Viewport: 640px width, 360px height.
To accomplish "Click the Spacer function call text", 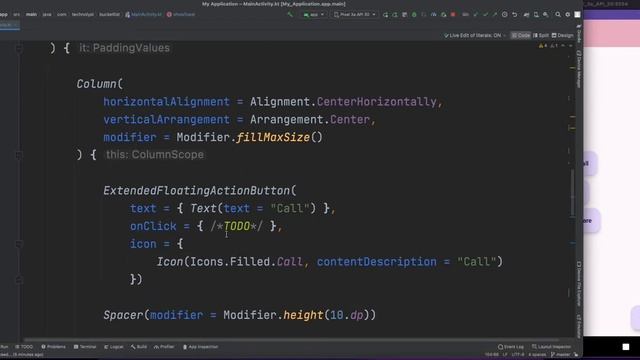I will [x=123, y=315].
